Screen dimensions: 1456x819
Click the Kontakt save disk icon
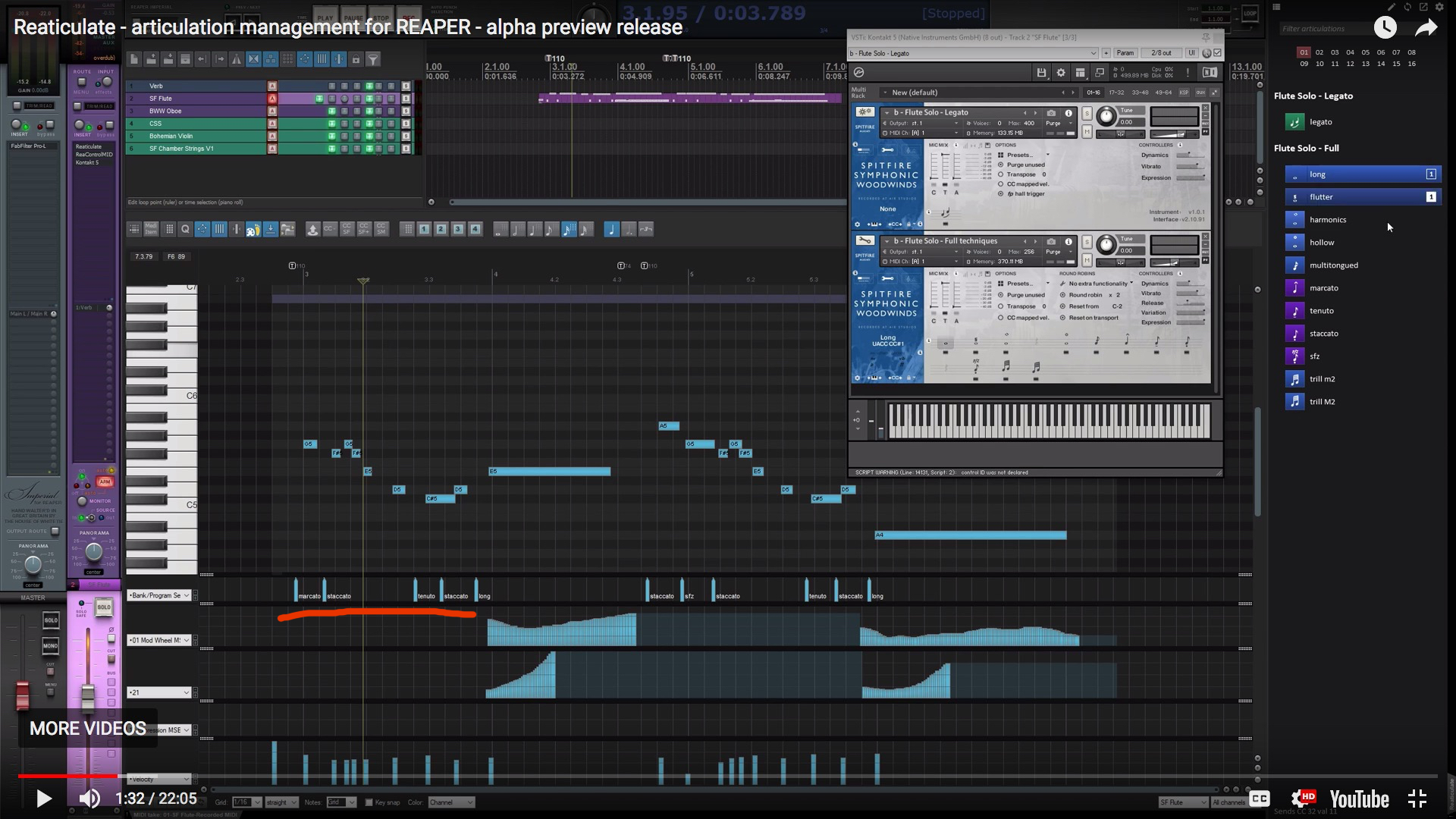pyautogui.click(x=1041, y=73)
